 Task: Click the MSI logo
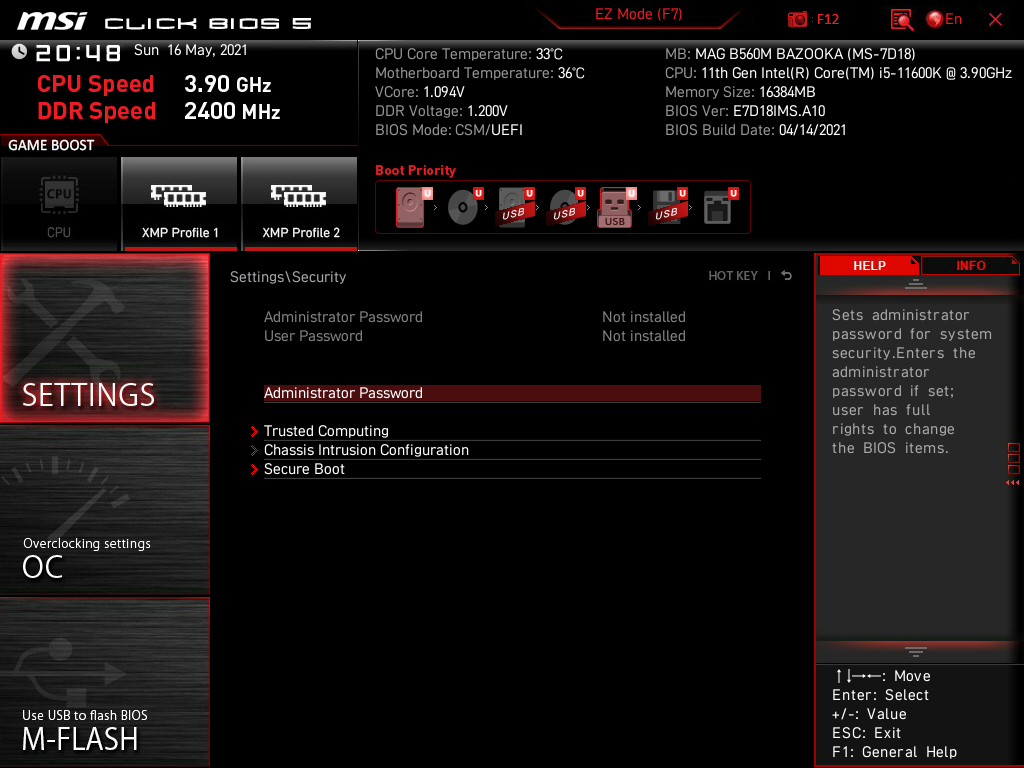52,21
